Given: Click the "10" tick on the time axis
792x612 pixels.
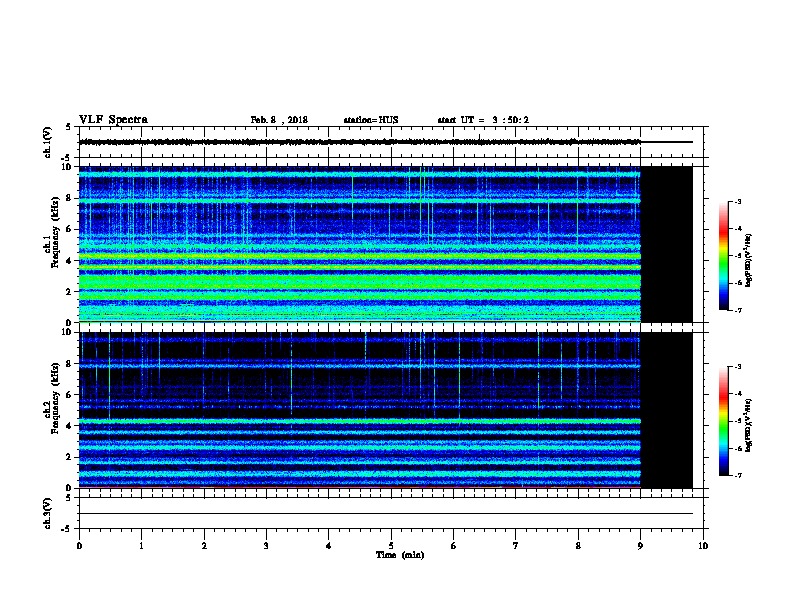Looking at the screenshot, I should pos(703,545).
